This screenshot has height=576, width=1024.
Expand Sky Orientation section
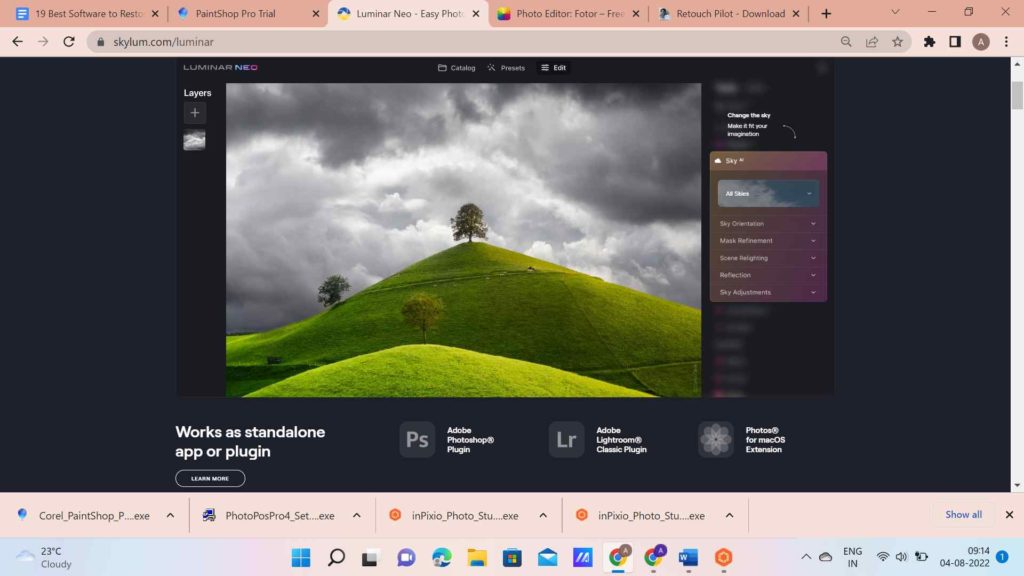click(768, 223)
